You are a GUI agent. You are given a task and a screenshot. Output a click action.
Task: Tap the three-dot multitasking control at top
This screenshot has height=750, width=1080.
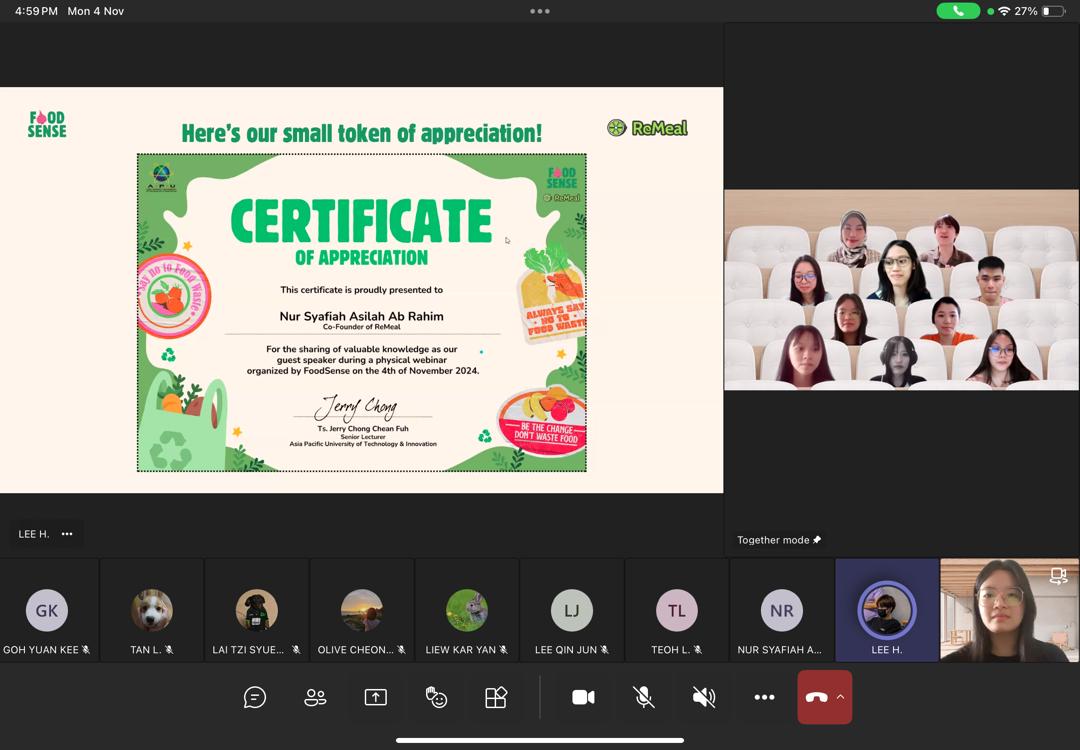[x=540, y=11]
